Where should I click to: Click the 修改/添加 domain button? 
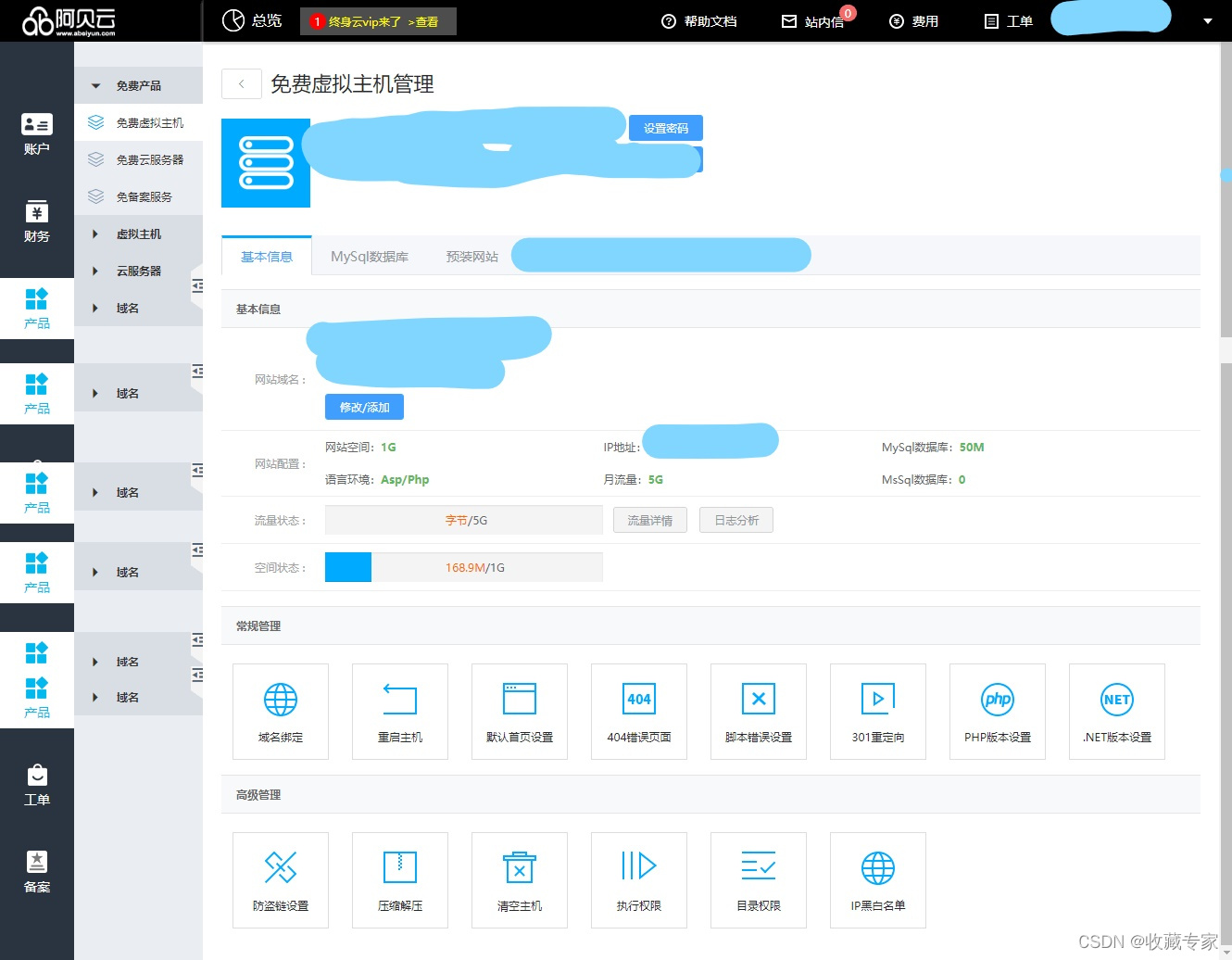pos(364,407)
